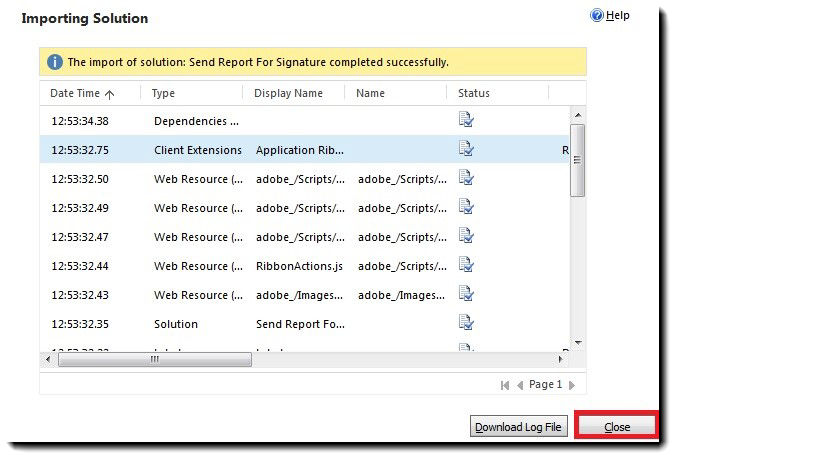Image resolution: width=830 pixels, height=455 pixels.
Task: Select the 12:53:34.38 time cell
Action: (x=80, y=121)
